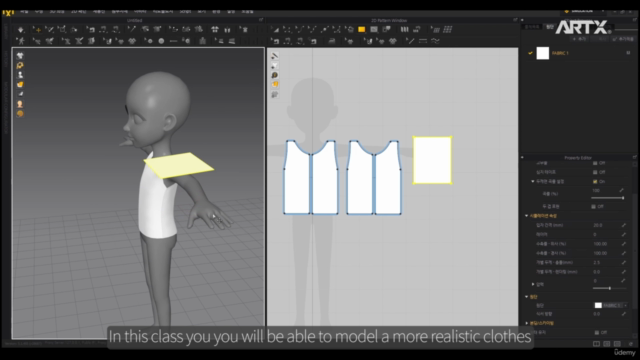
Task: Click the middle button between Add and apply
Action: pyautogui.click(x=599, y=39)
